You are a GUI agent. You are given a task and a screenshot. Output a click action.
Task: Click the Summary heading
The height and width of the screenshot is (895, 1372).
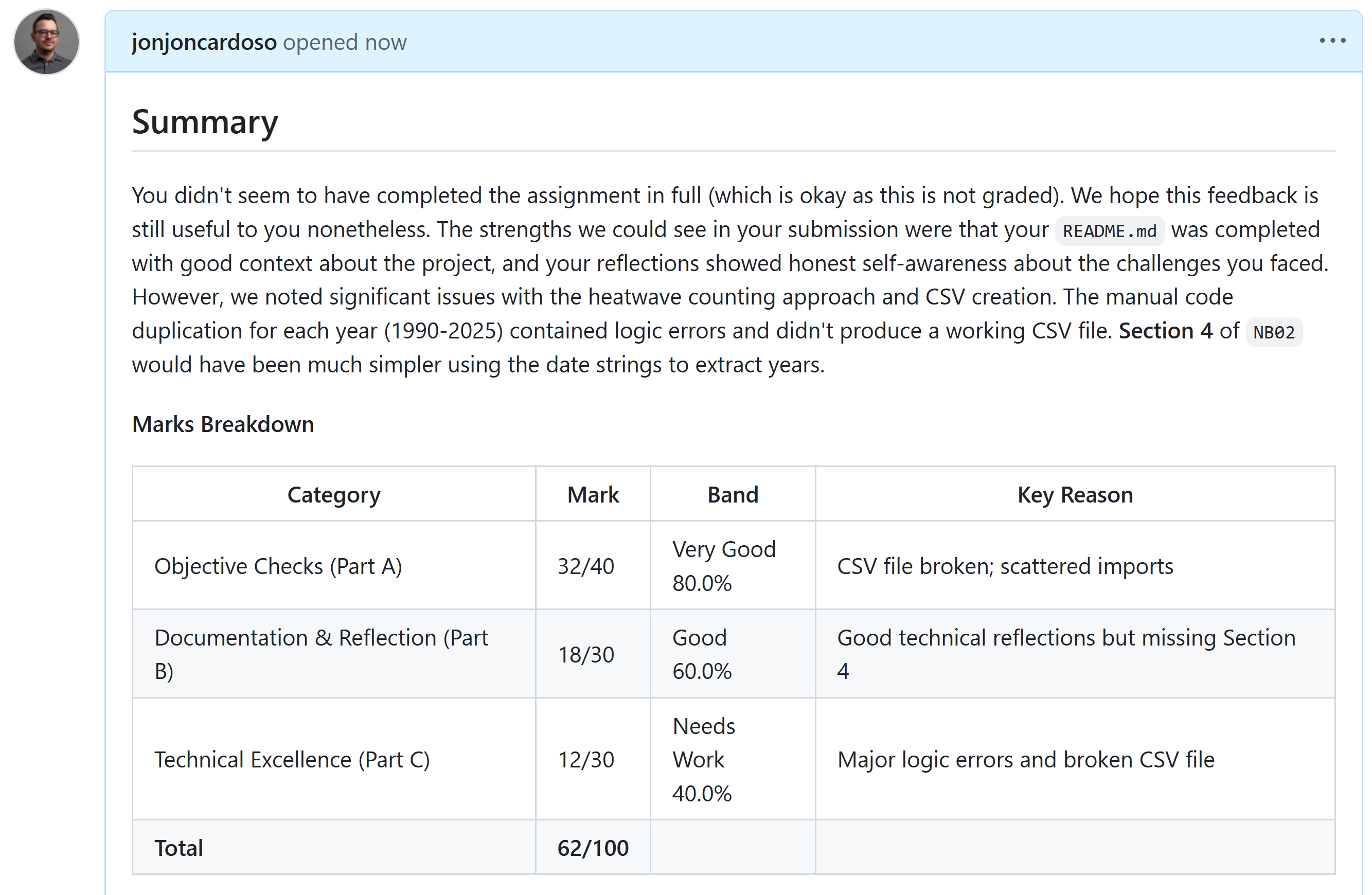click(x=205, y=122)
